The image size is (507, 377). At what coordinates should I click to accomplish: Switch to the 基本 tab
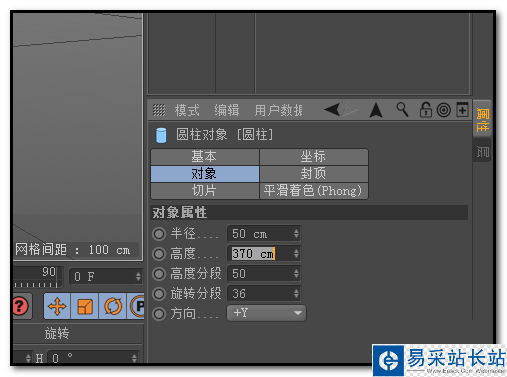205,157
